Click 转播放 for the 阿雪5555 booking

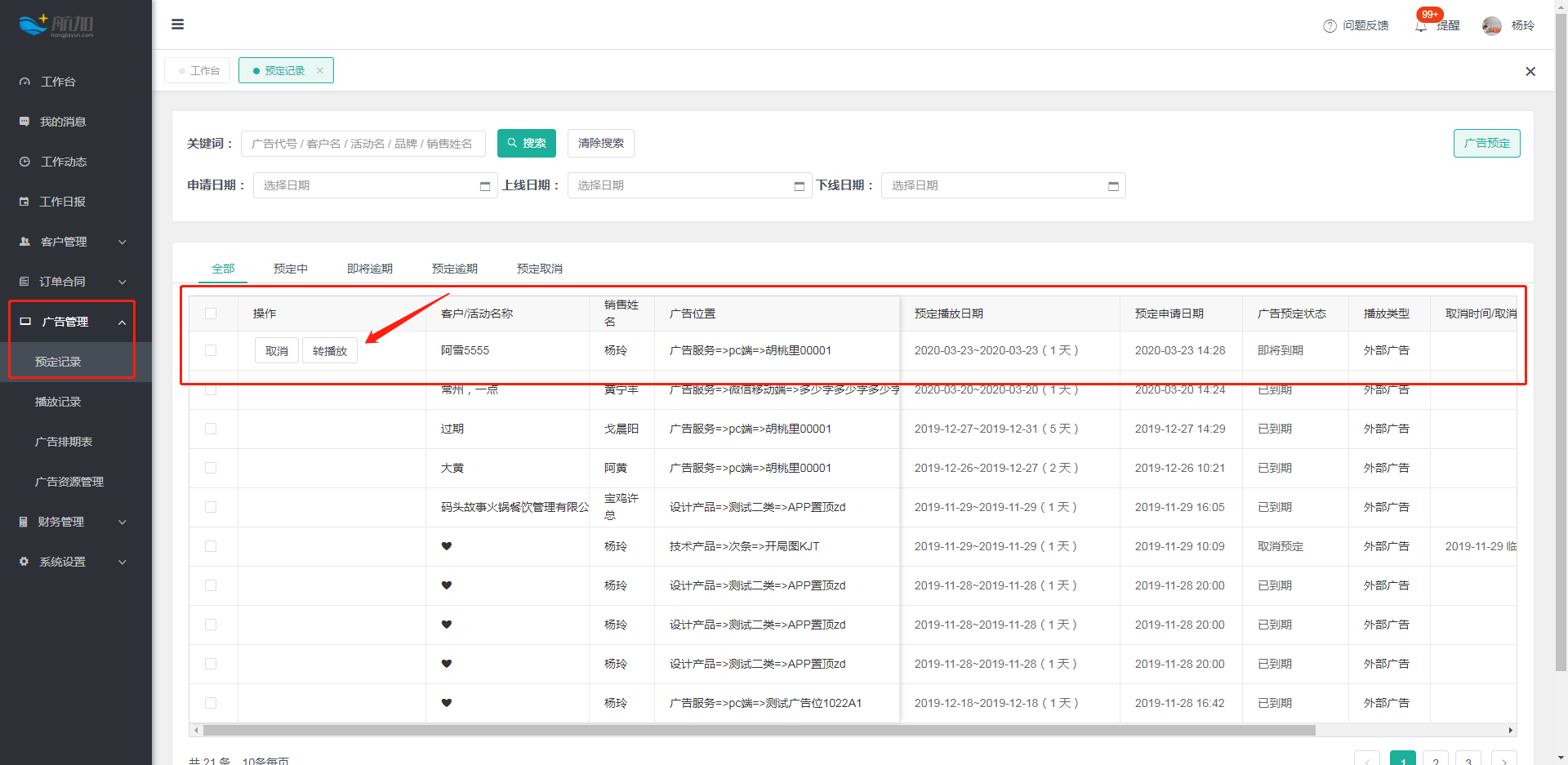pyautogui.click(x=330, y=351)
